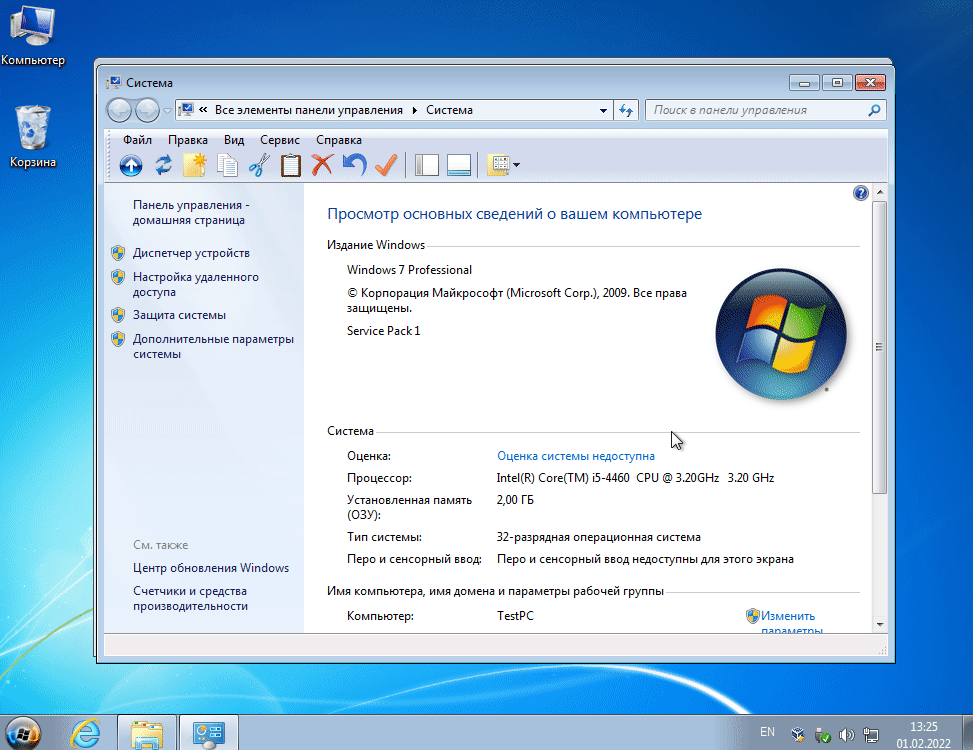Open Панель управления домашняя страница link
The width and height of the screenshot is (973, 750).
tap(191, 212)
